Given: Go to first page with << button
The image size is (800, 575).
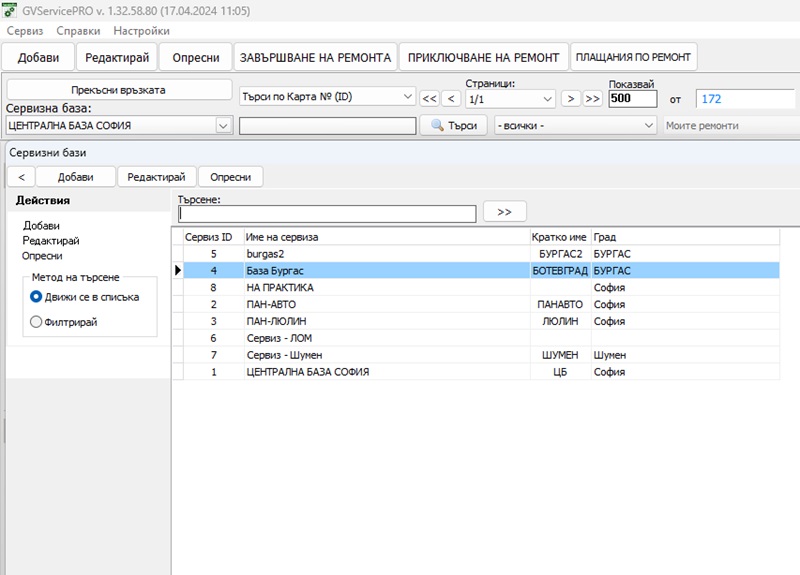Looking at the screenshot, I should (x=429, y=98).
